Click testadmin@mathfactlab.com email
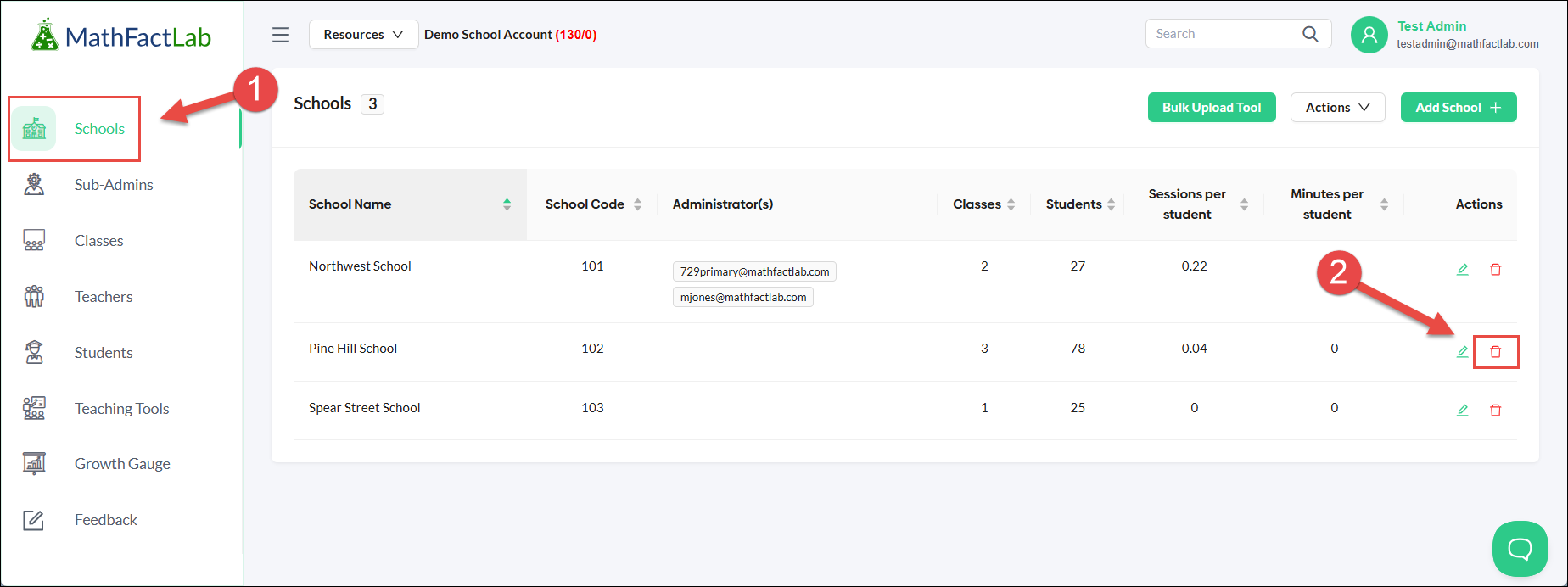Screen dimensions: 1568x587 click(1468, 44)
